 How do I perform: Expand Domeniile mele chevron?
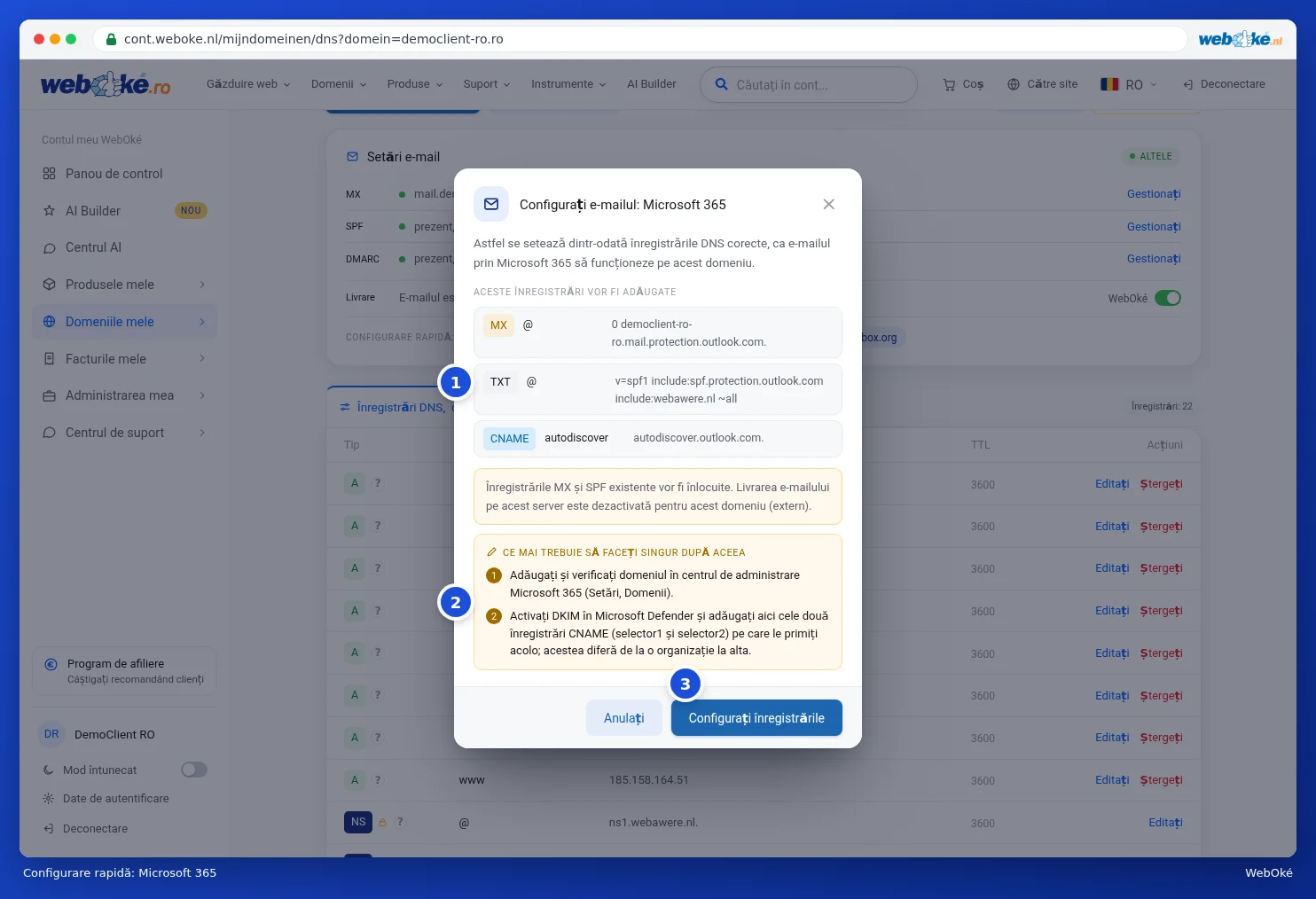point(202,322)
